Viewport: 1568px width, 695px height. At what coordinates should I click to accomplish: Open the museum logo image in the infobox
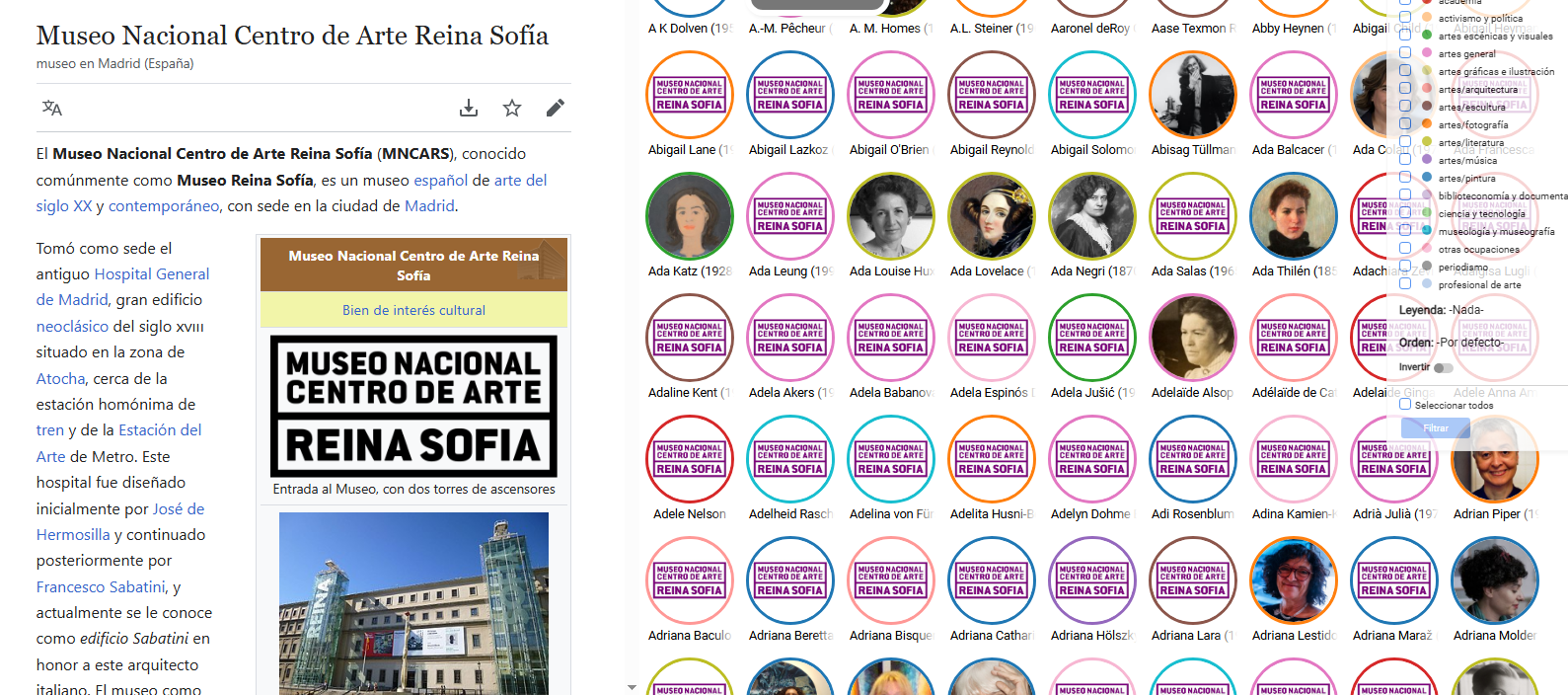click(413, 406)
